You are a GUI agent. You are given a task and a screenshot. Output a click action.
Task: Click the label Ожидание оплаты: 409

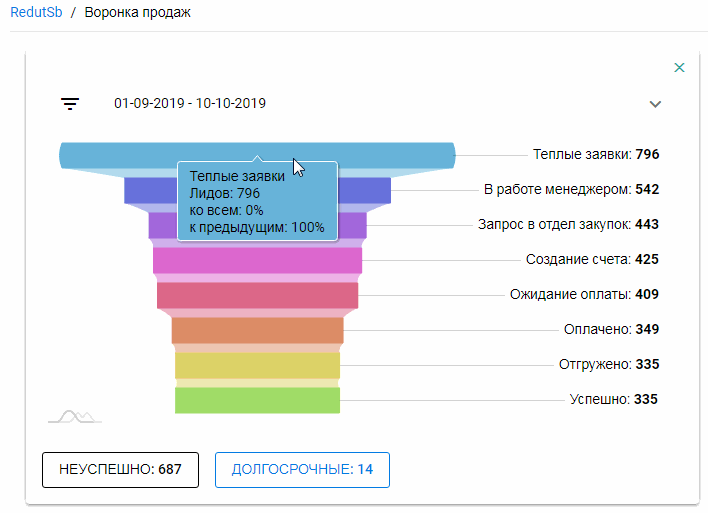coord(584,294)
